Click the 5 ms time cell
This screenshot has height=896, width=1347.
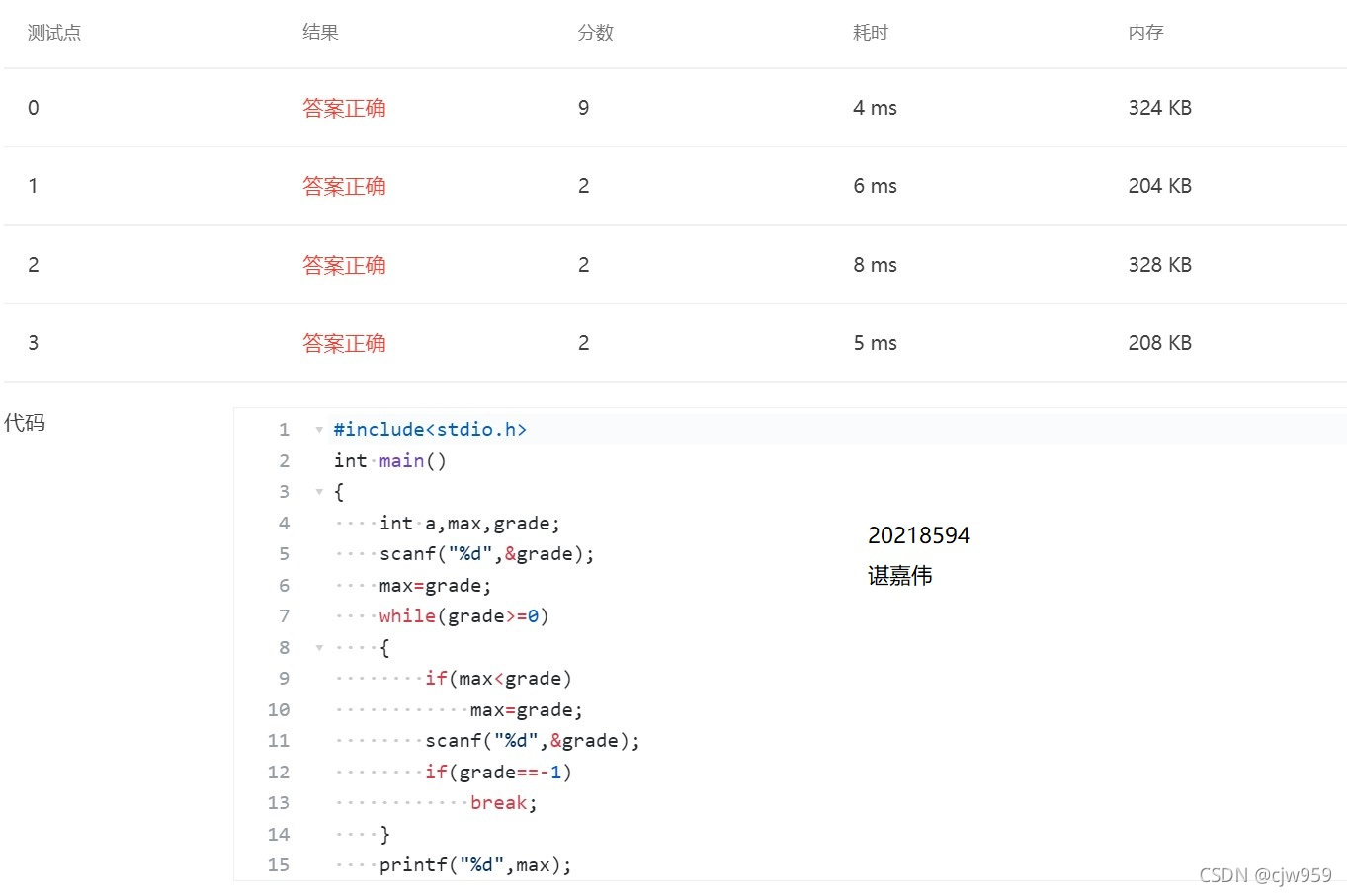(x=875, y=343)
